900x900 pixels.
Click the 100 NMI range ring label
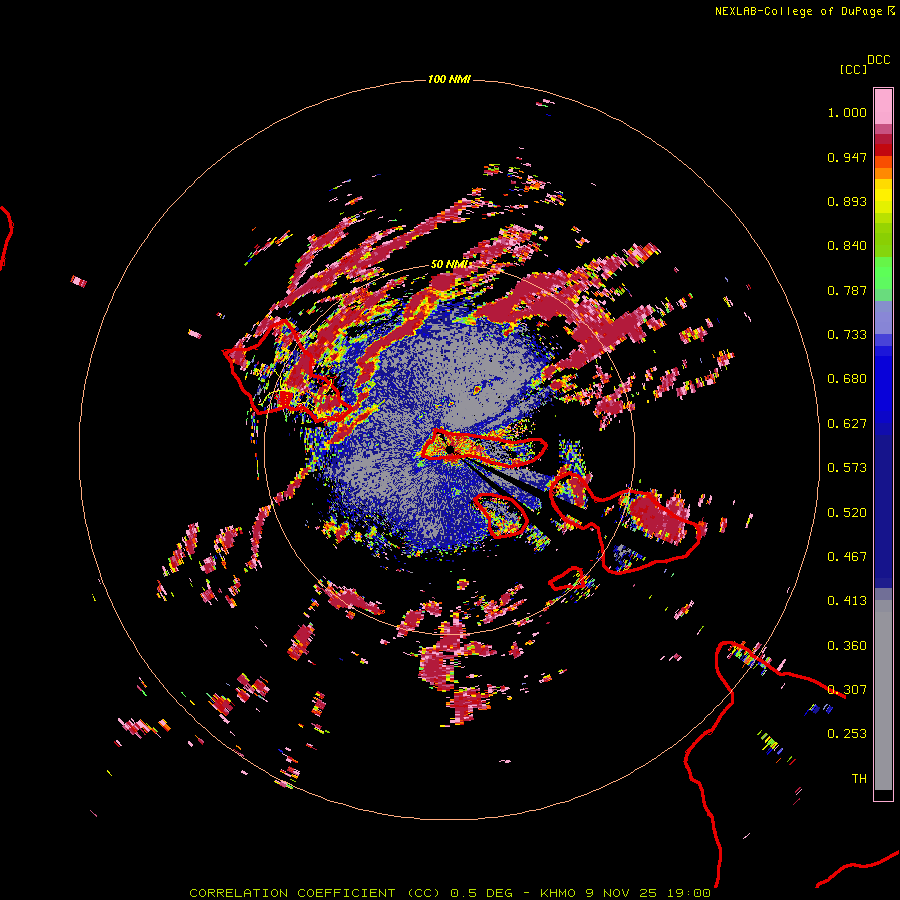(449, 79)
